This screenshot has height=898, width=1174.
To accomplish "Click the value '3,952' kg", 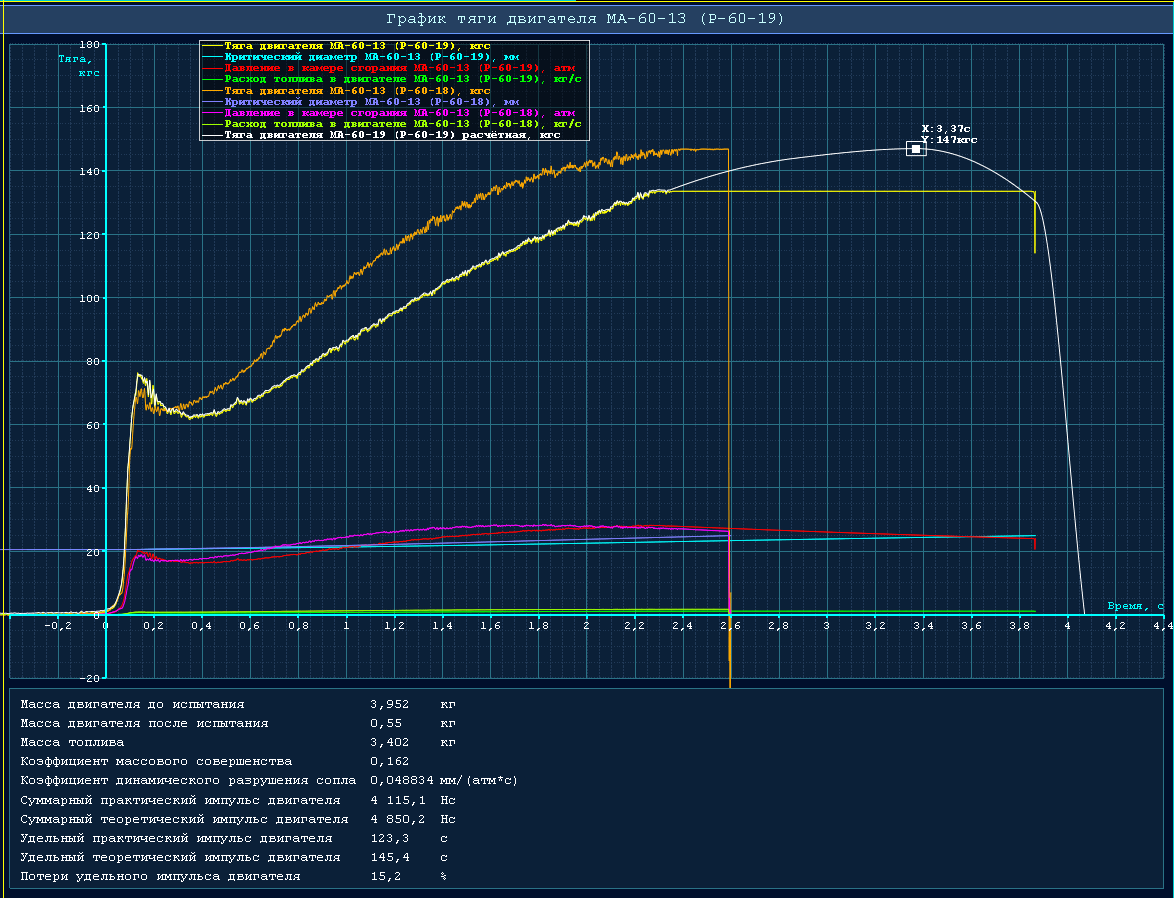I will tap(389, 705).
